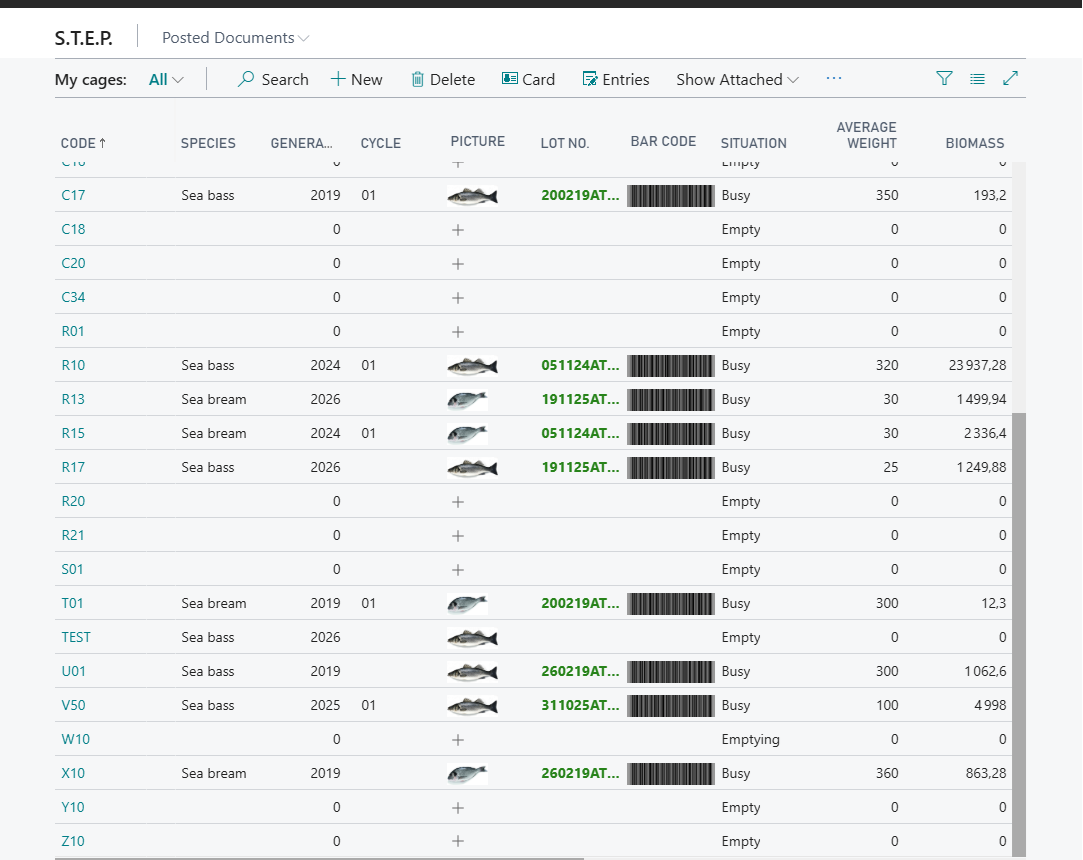Click the Search magnifier icon
Screen dimensions: 1083x860
click(246, 79)
